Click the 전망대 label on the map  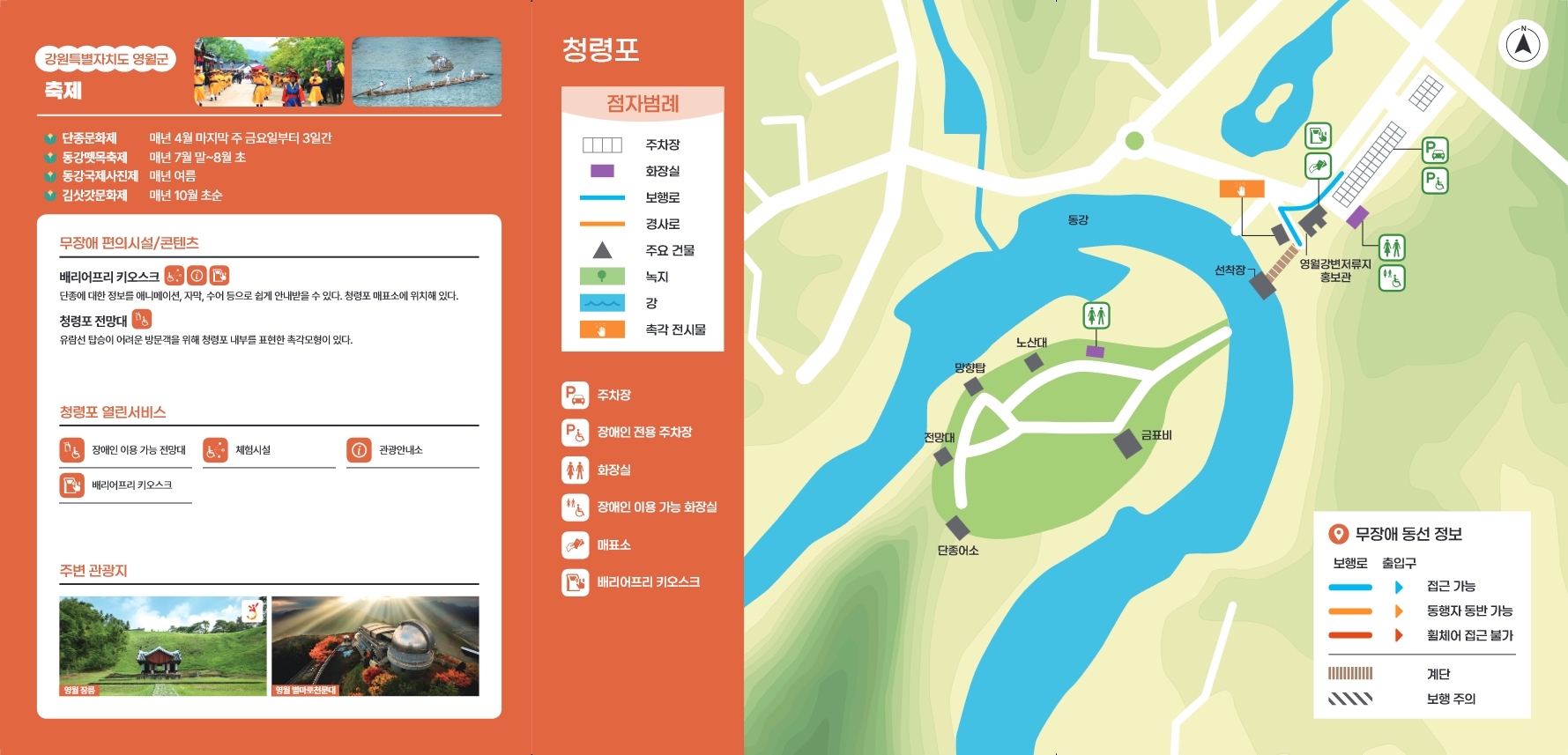coord(939,437)
